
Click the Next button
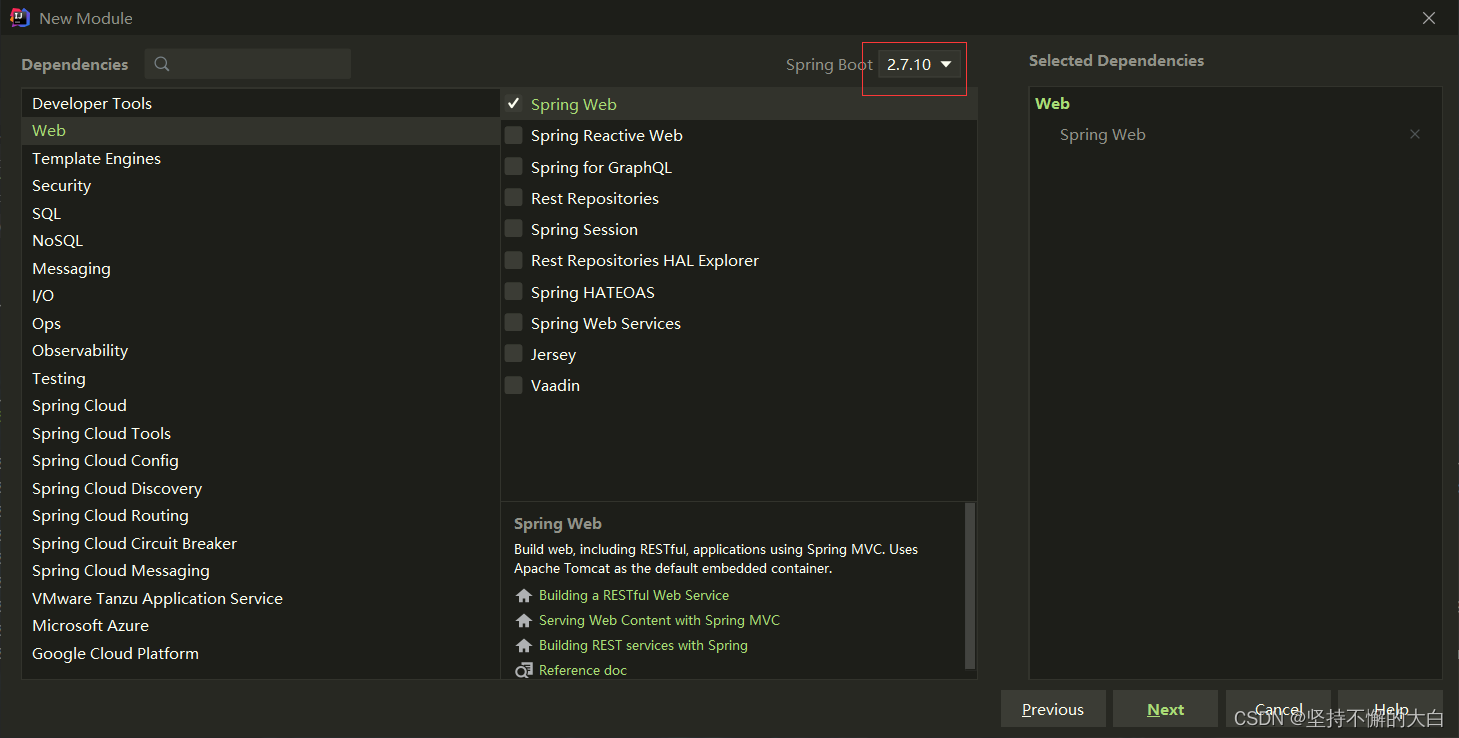(x=1165, y=709)
